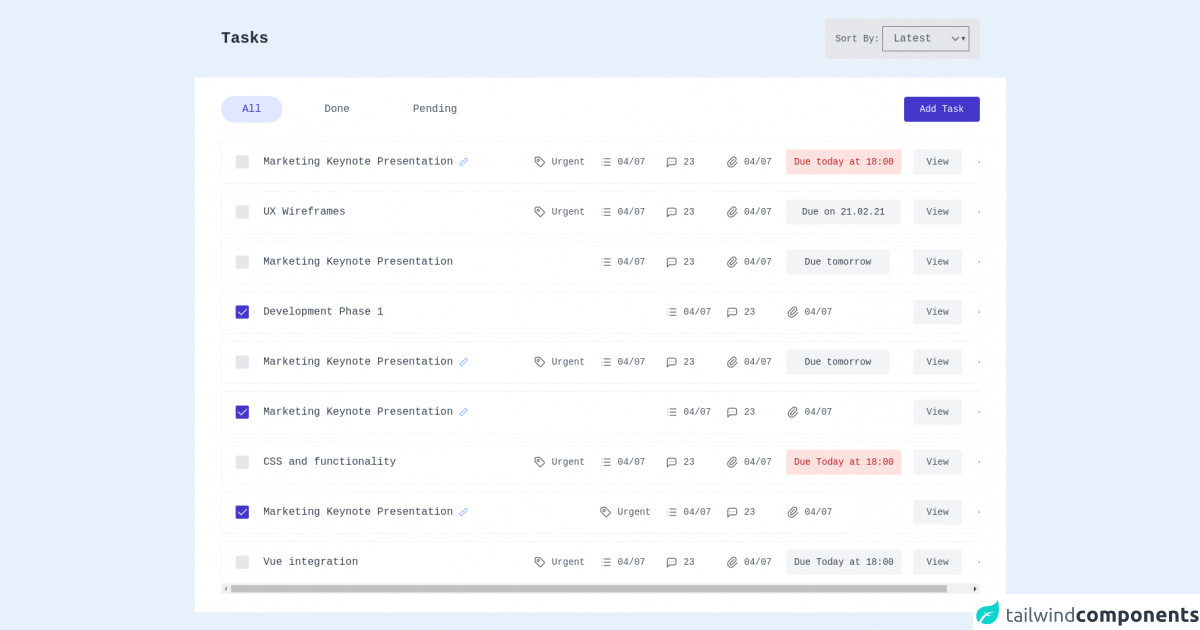Image resolution: width=1200 pixels, height=630 pixels.
Task: Check the checkbox for UX Wireframes
Action: point(242,211)
